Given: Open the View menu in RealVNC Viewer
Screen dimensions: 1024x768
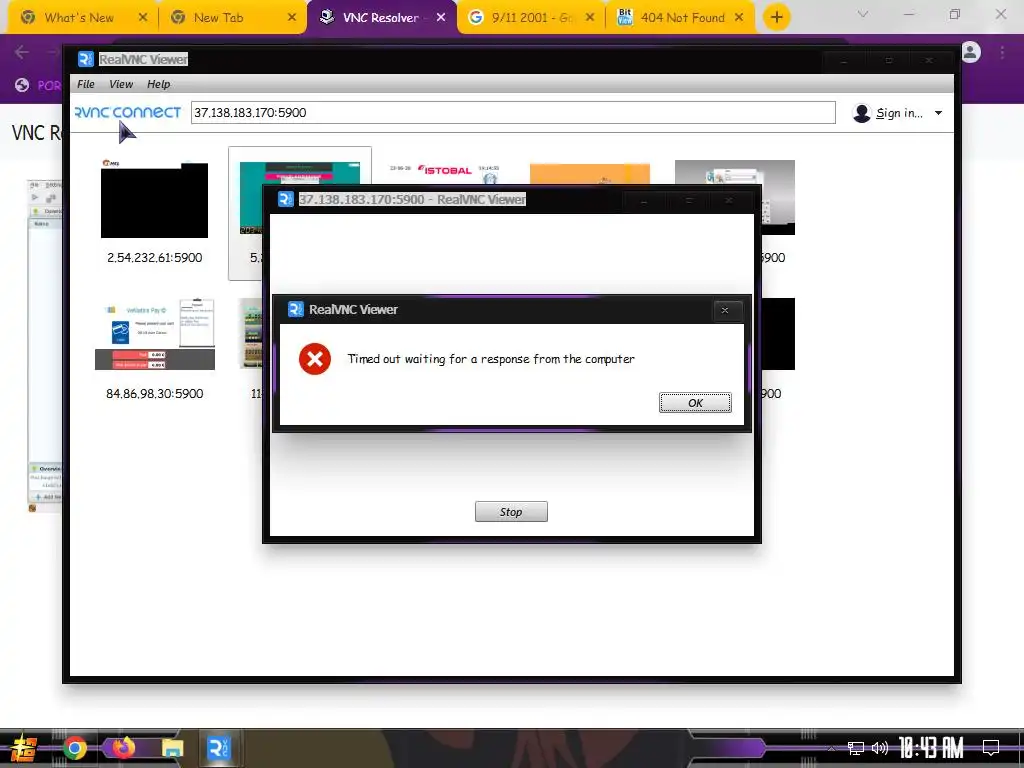Looking at the screenshot, I should [x=121, y=84].
